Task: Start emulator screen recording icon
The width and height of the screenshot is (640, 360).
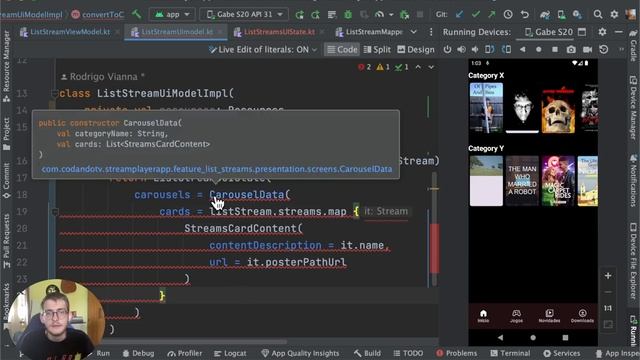Action: pos(587,49)
